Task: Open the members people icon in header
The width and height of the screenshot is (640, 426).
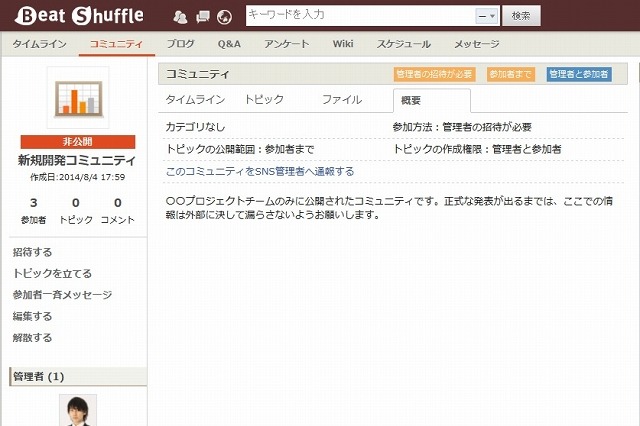Action: (x=180, y=17)
